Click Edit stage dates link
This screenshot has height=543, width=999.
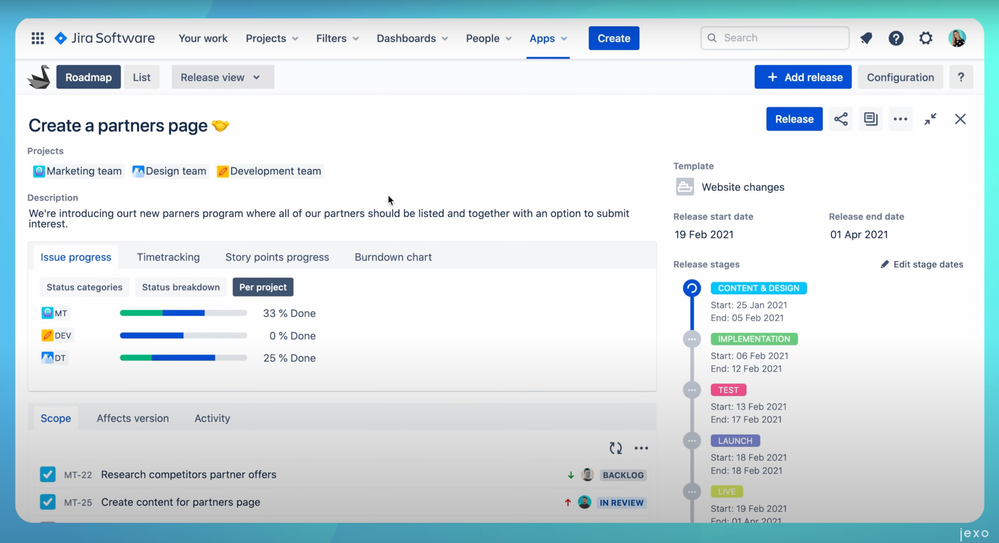922,264
